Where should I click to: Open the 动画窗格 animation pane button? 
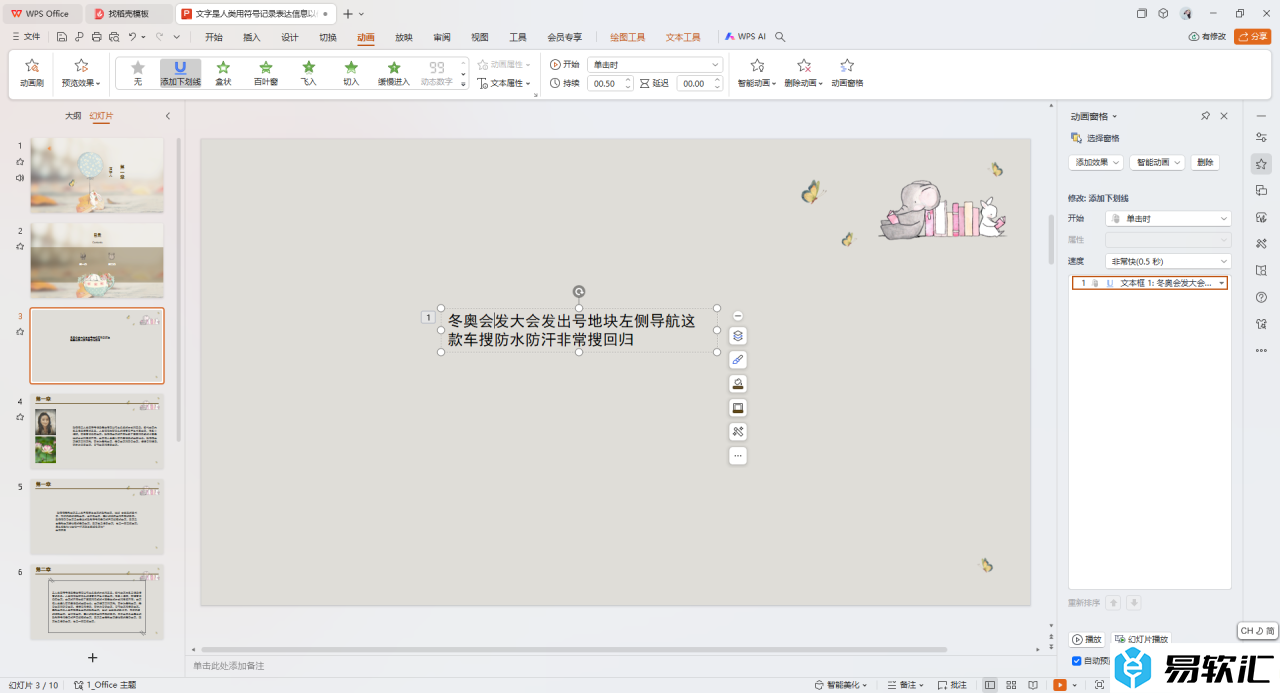tap(847, 73)
